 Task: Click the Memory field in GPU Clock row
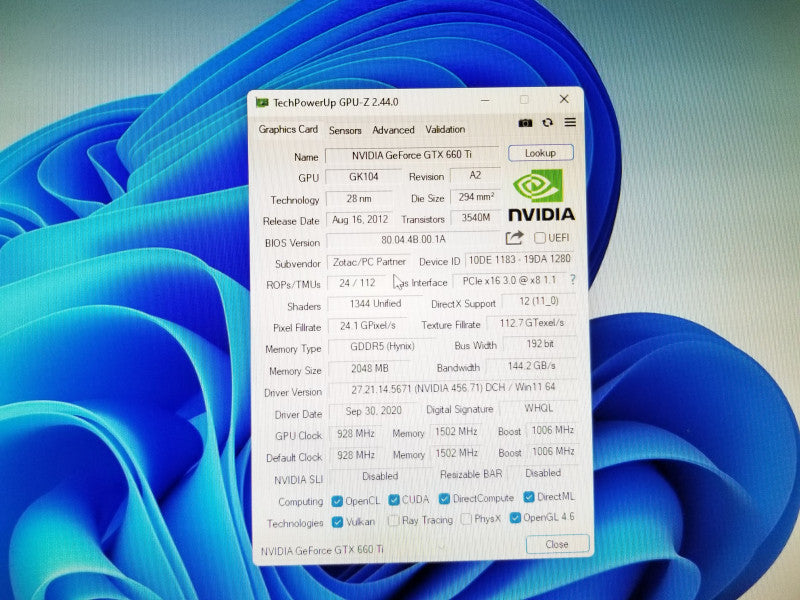(x=456, y=432)
